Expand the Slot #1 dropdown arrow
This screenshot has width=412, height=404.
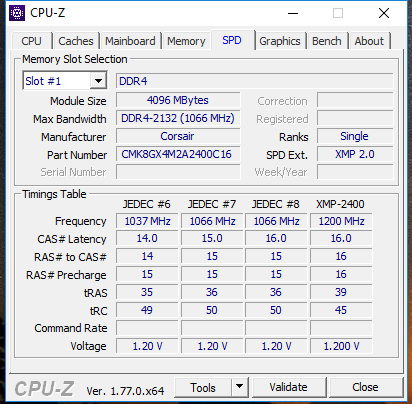coord(98,81)
